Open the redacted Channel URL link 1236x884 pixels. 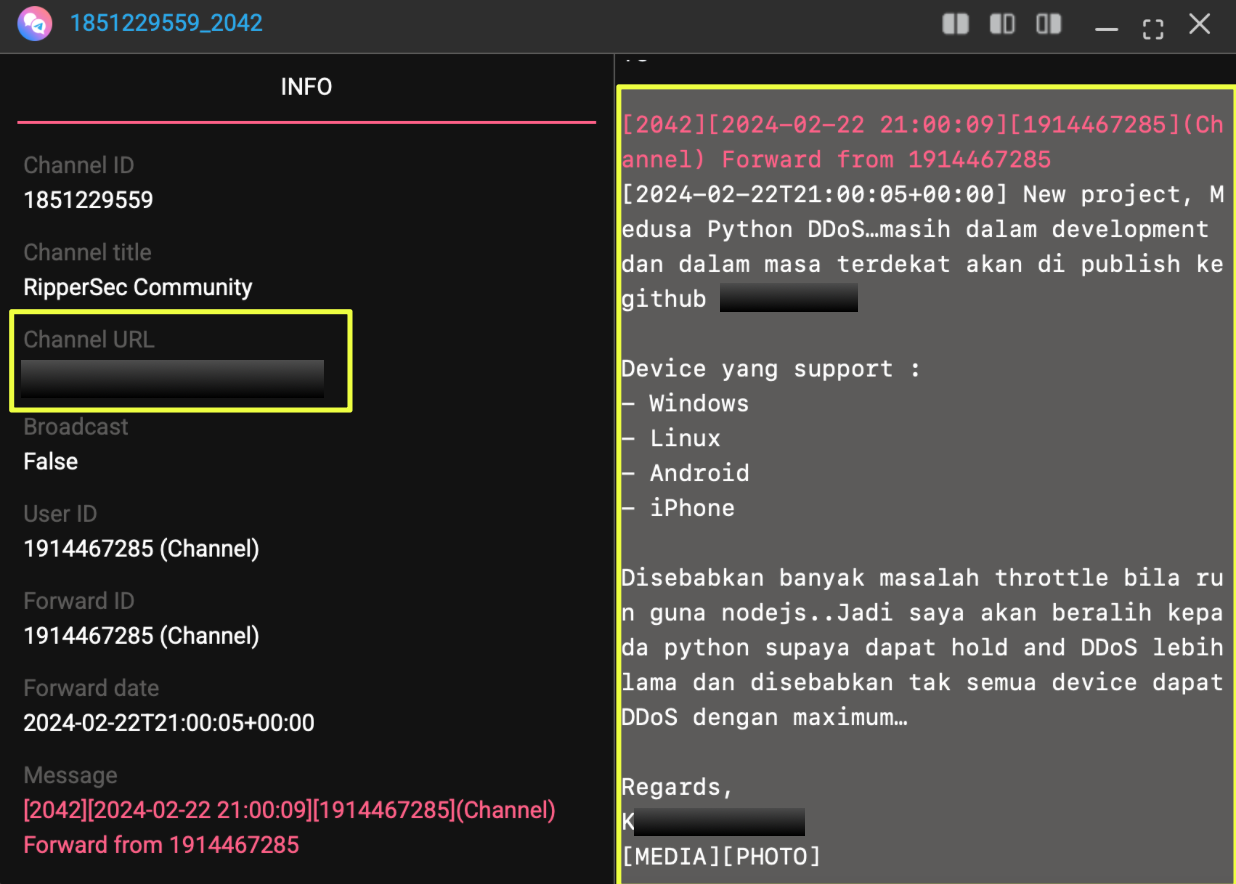172,379
